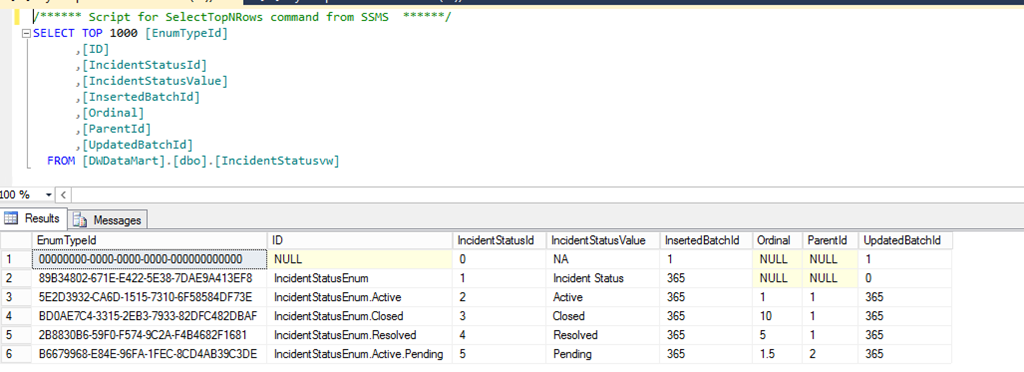Select the Ordinal column header
Image resolution: width=1024 pixels, height=372 pixels.
777,240
